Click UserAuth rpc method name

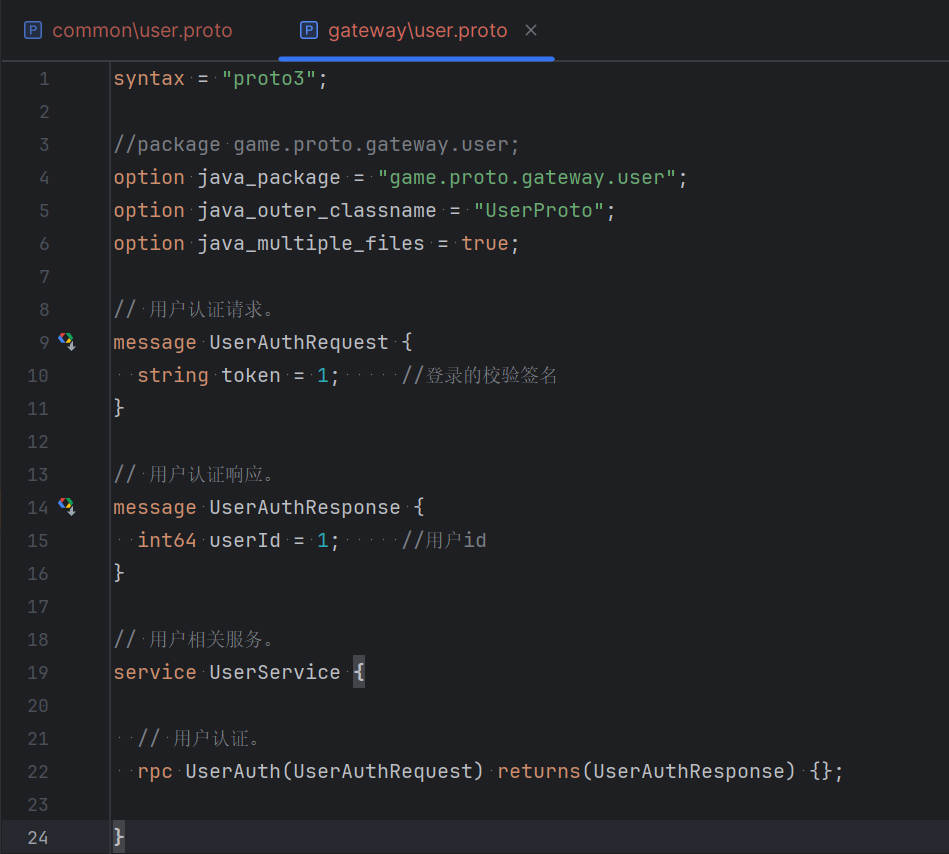click(233, 772)
